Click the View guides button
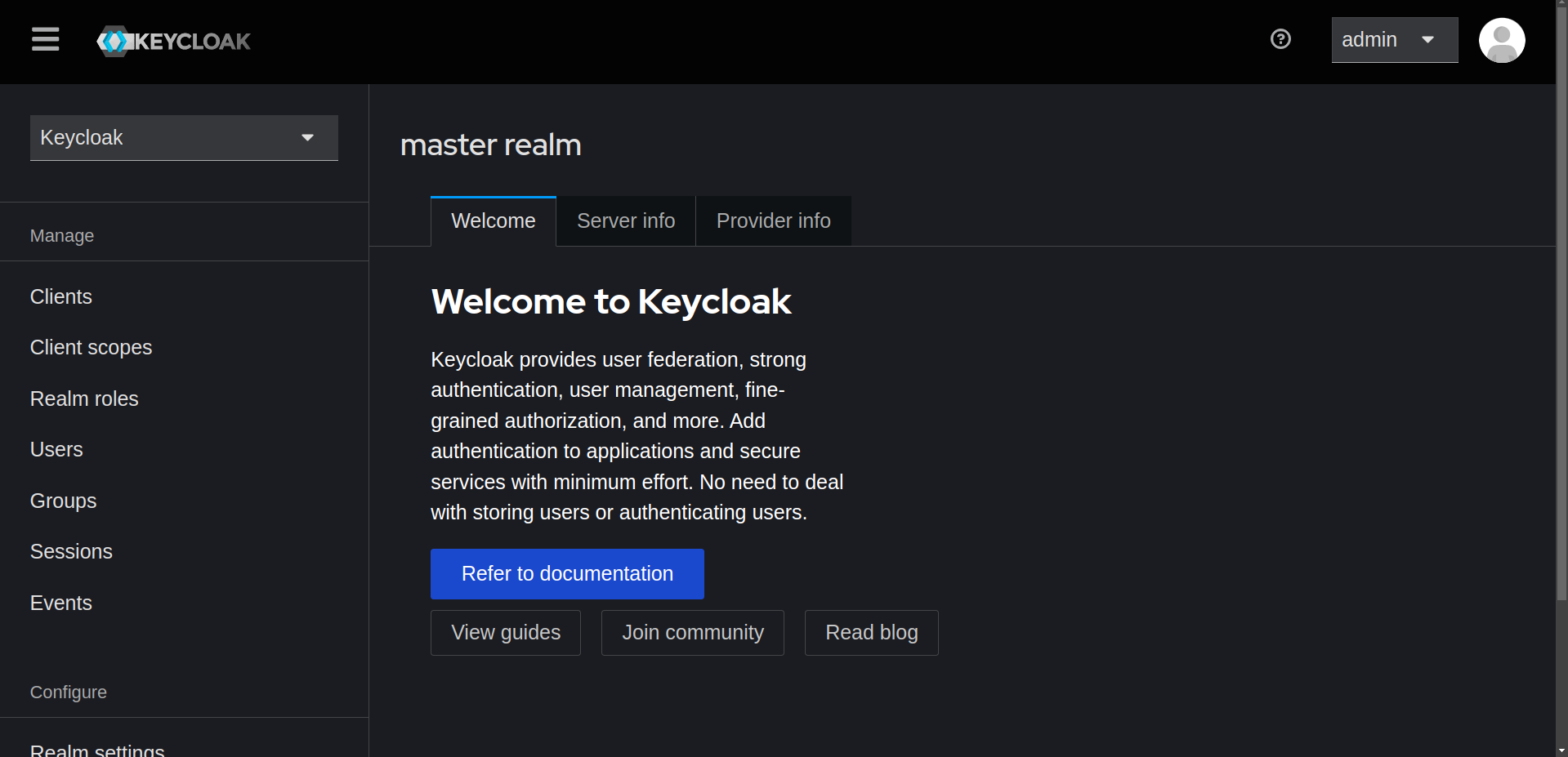This screenshot has width=1568, height=757. (x=506, y=633)
